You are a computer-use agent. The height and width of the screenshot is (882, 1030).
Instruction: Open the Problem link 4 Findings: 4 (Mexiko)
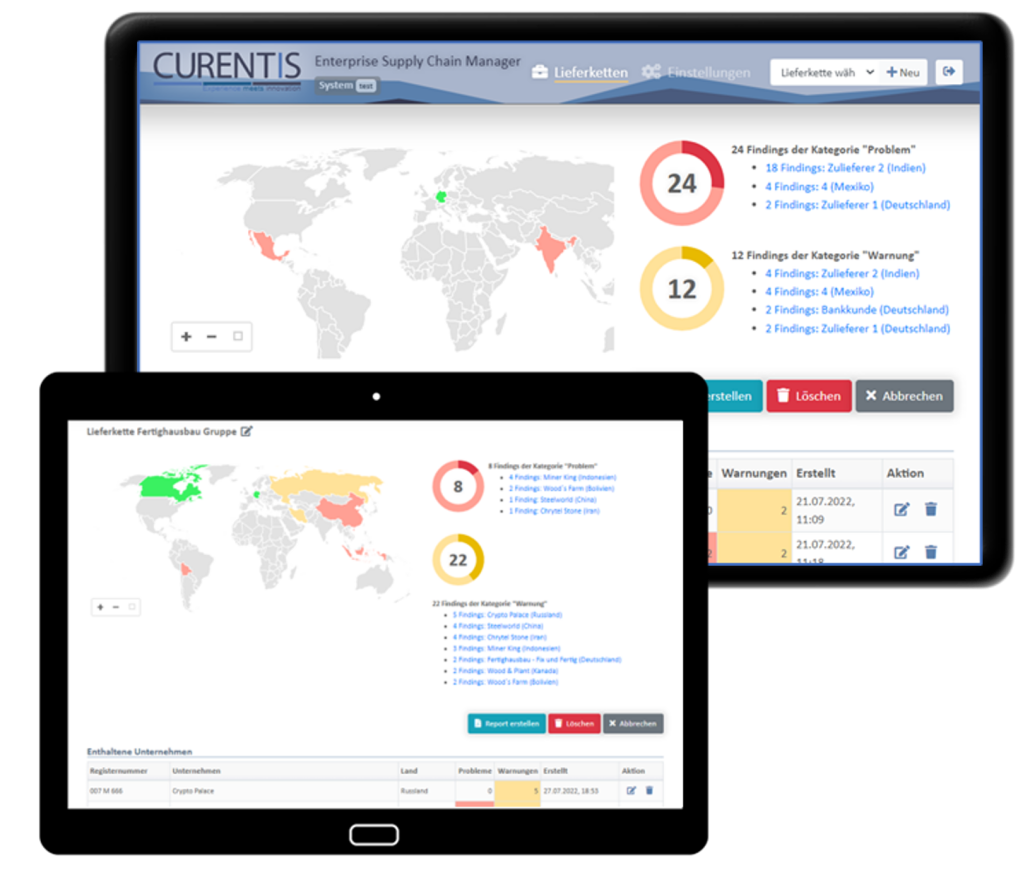coord(819,187)
